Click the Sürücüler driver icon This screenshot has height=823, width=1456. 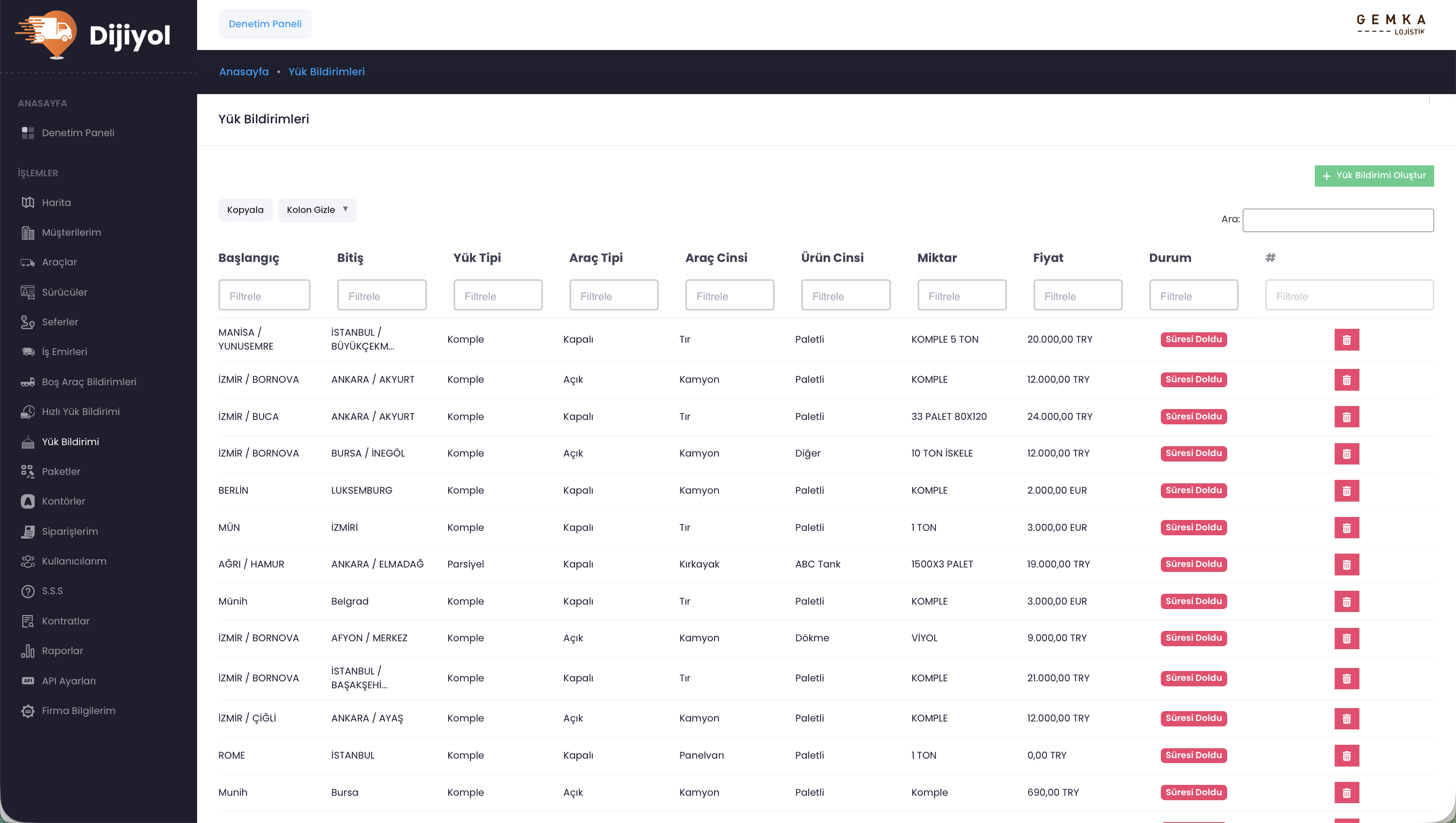[28, 292]
